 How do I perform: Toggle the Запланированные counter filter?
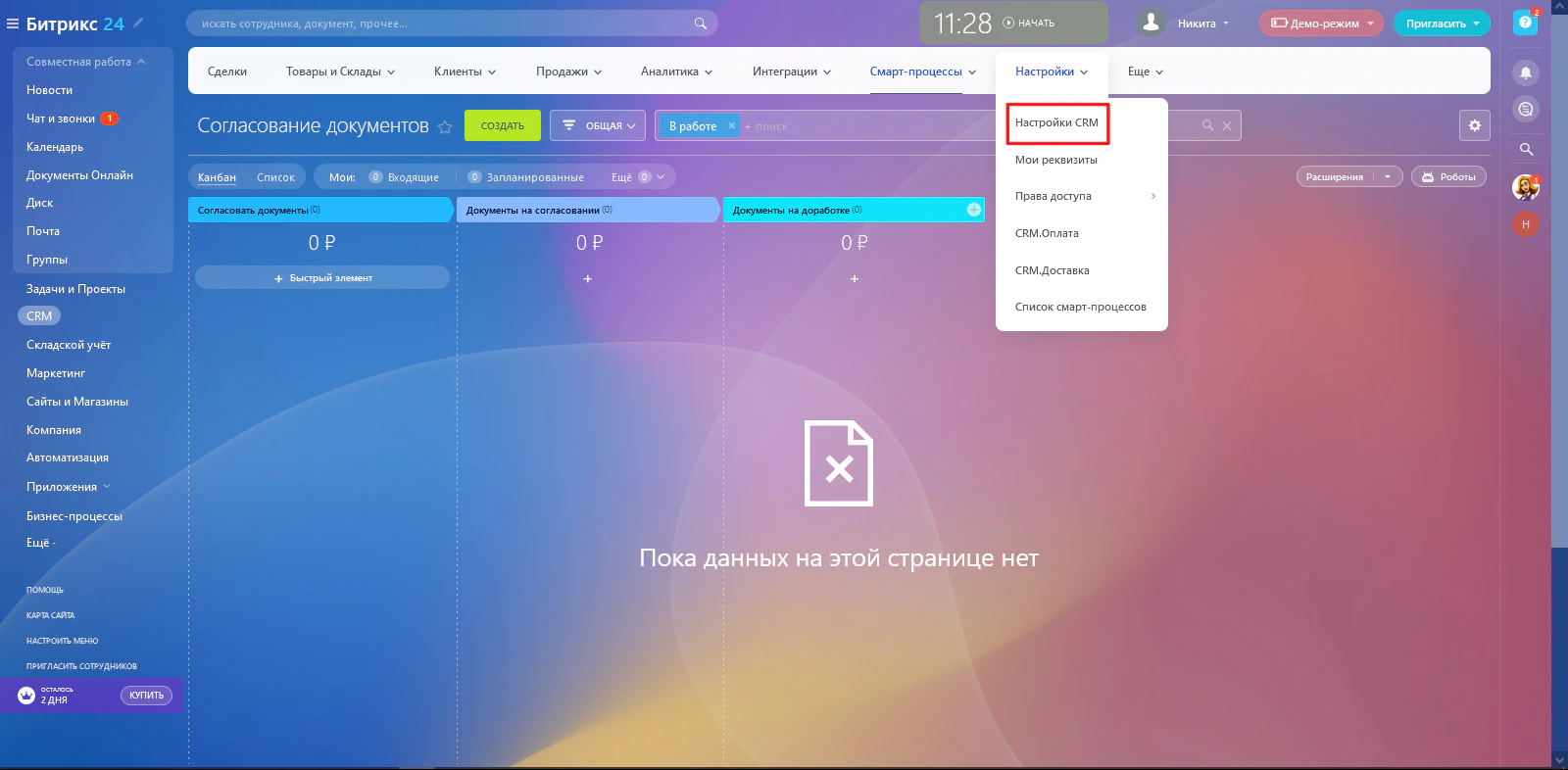coord(526,177)
